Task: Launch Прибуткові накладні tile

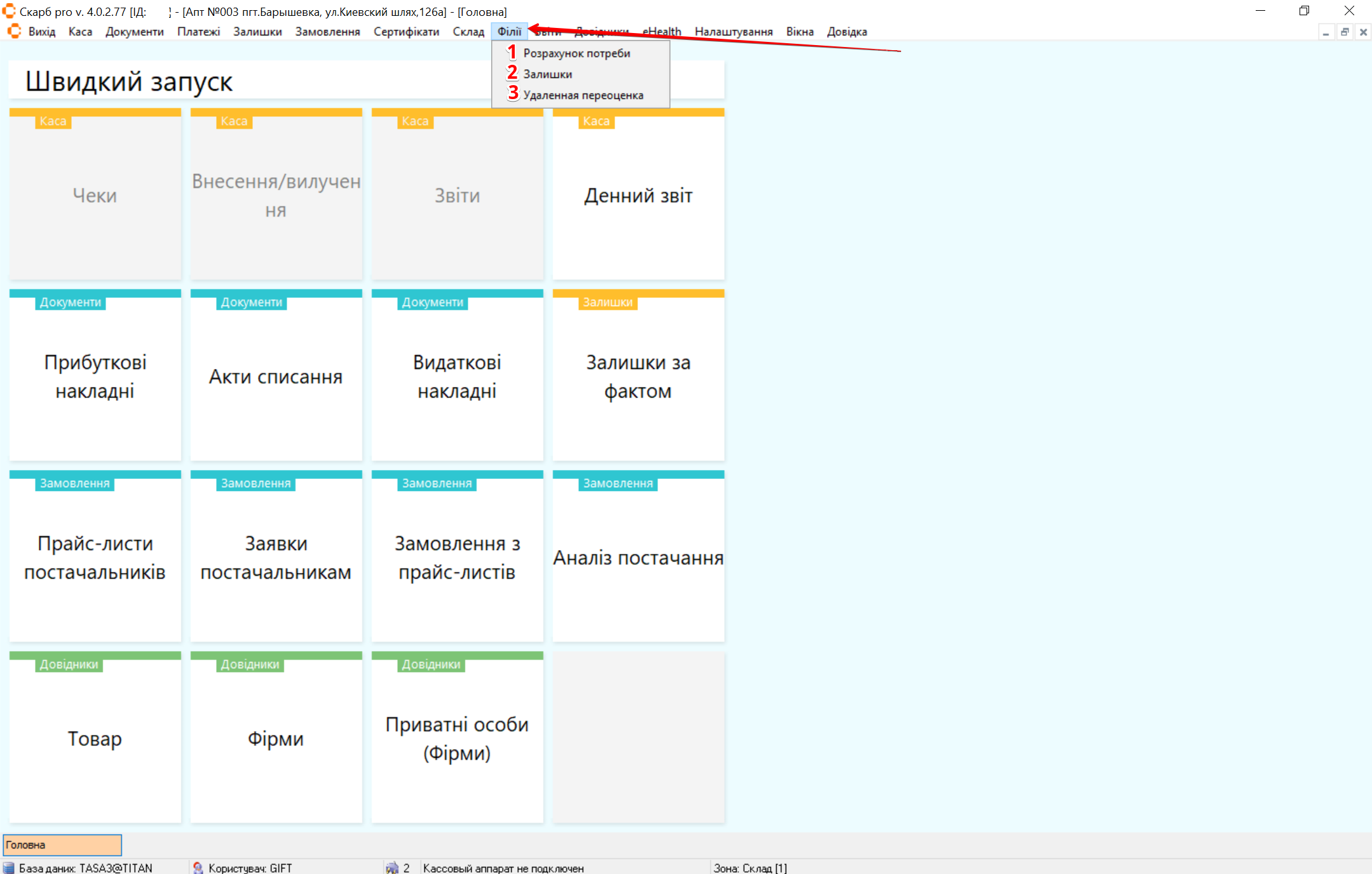Action: point(95,376)
